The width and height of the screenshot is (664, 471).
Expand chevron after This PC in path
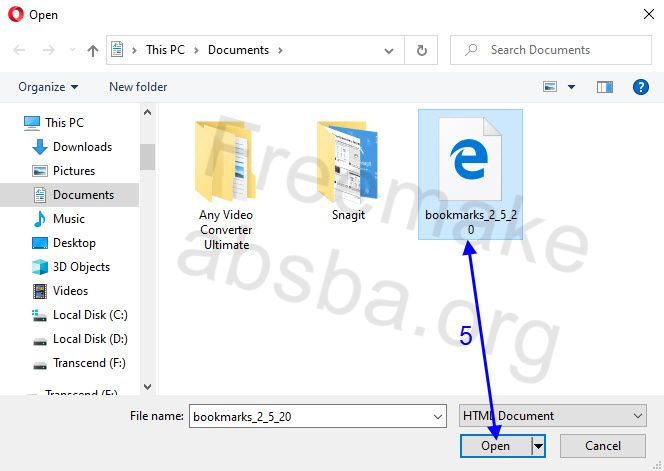coord(196,50)
